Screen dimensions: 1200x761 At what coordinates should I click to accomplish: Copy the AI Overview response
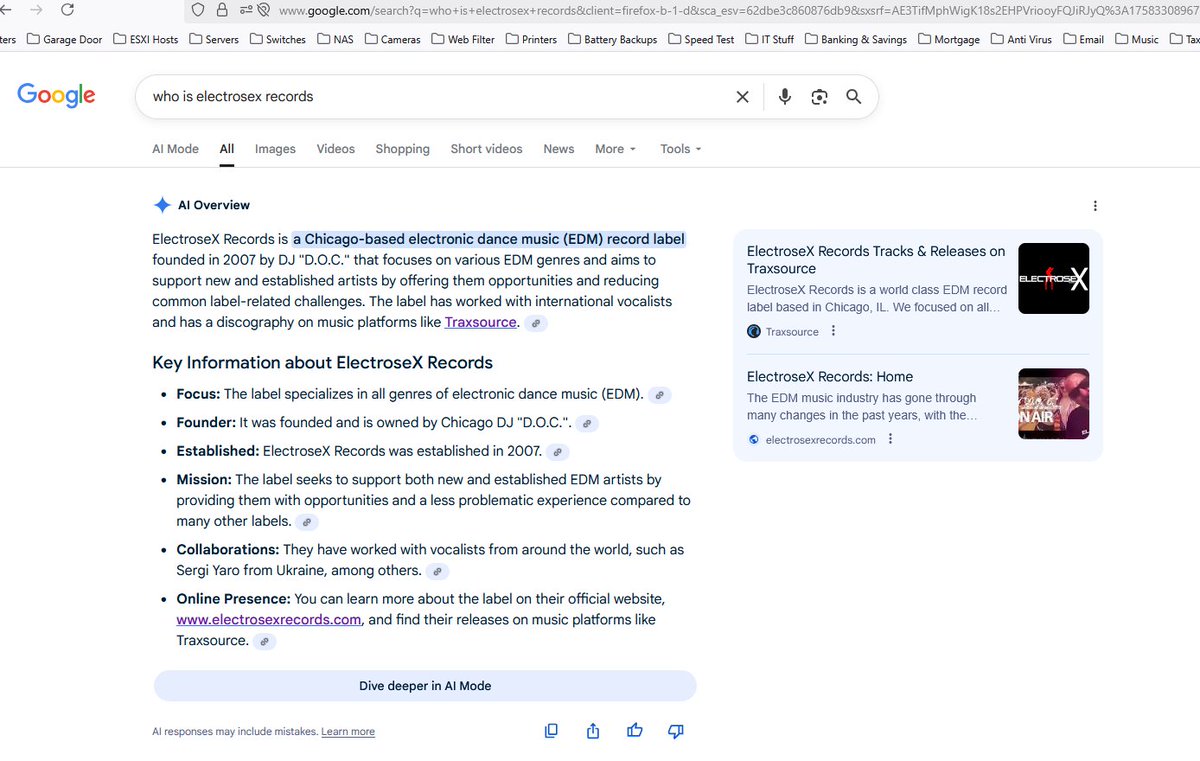[551, 731]
